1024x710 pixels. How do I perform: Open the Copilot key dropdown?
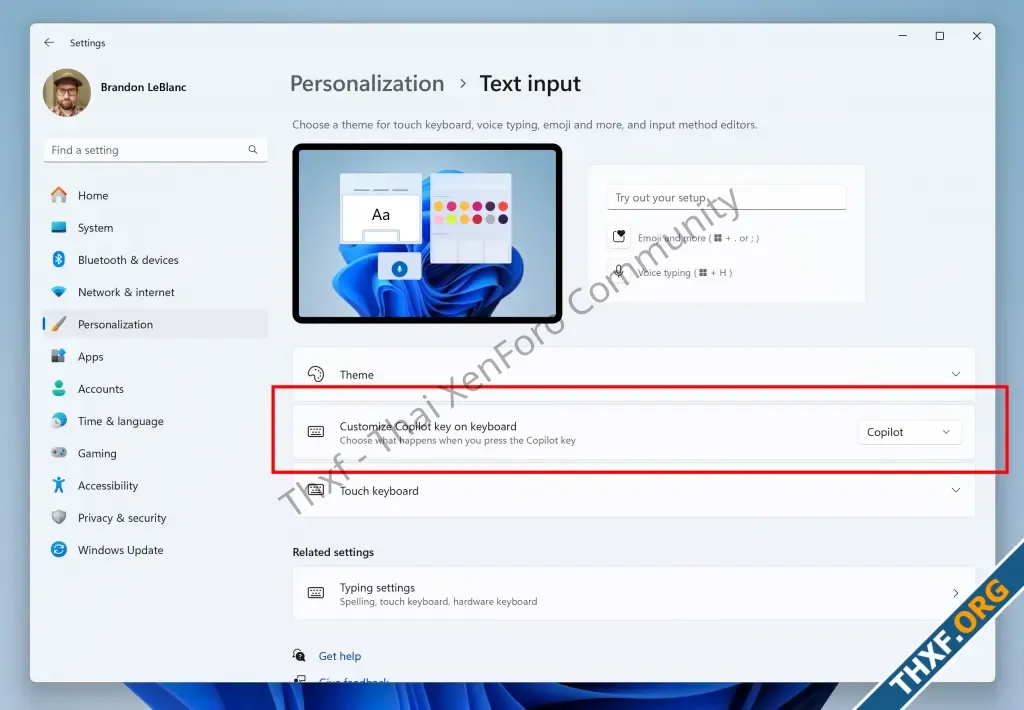(x=908, y=432)
